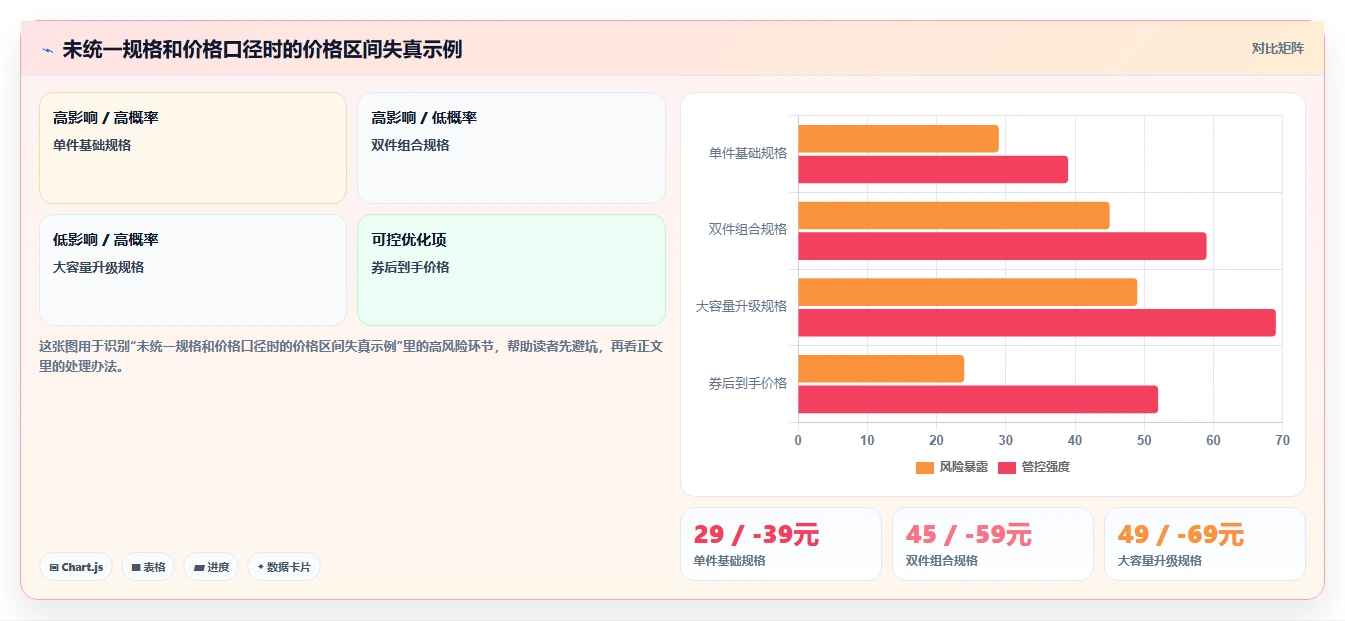Click the description paragraph starting 这张图用于识别
Image resolution: width=1345 pixels, height=621 pixels.
tap(351, 356)
